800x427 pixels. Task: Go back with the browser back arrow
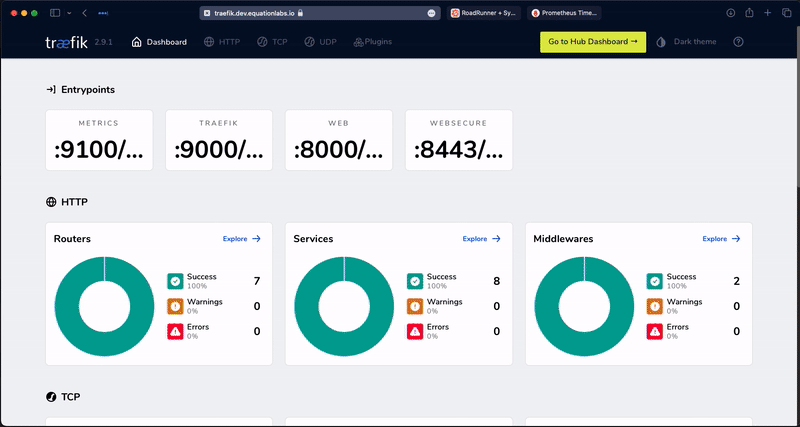pos(85,13)
